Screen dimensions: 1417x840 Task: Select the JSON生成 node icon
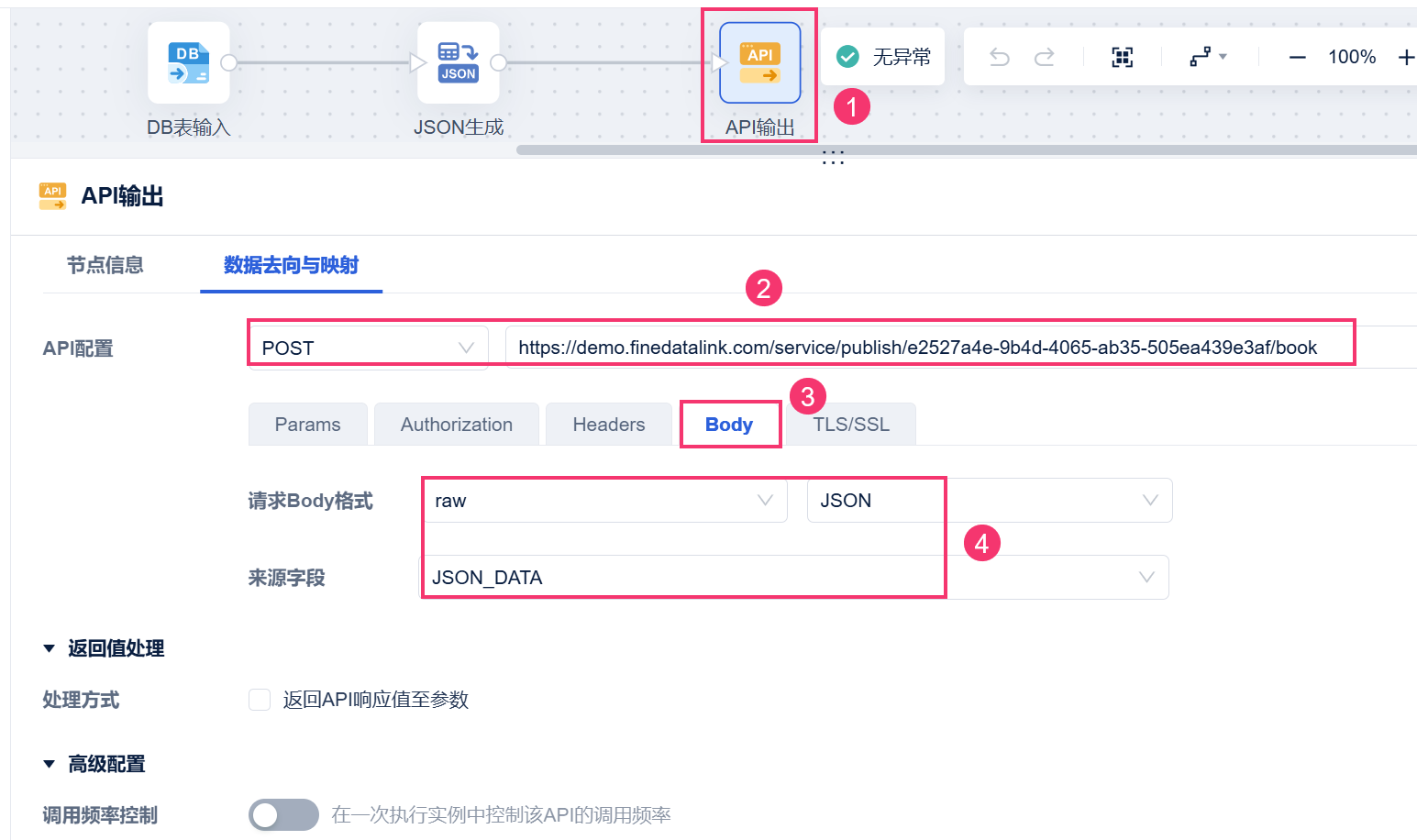(459, 62)
